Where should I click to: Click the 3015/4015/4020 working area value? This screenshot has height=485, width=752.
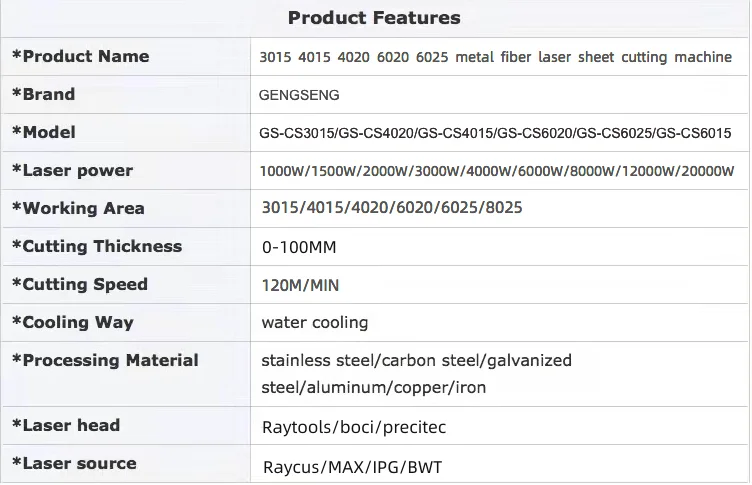coord(391,209)
